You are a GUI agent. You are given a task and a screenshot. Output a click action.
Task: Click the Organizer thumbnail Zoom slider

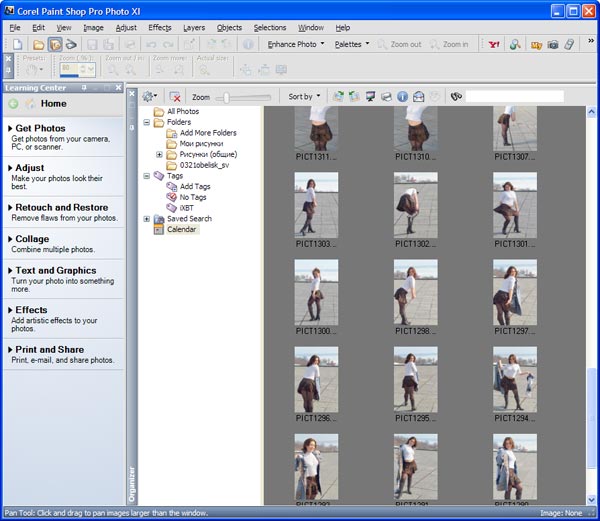tap(227, 97)
